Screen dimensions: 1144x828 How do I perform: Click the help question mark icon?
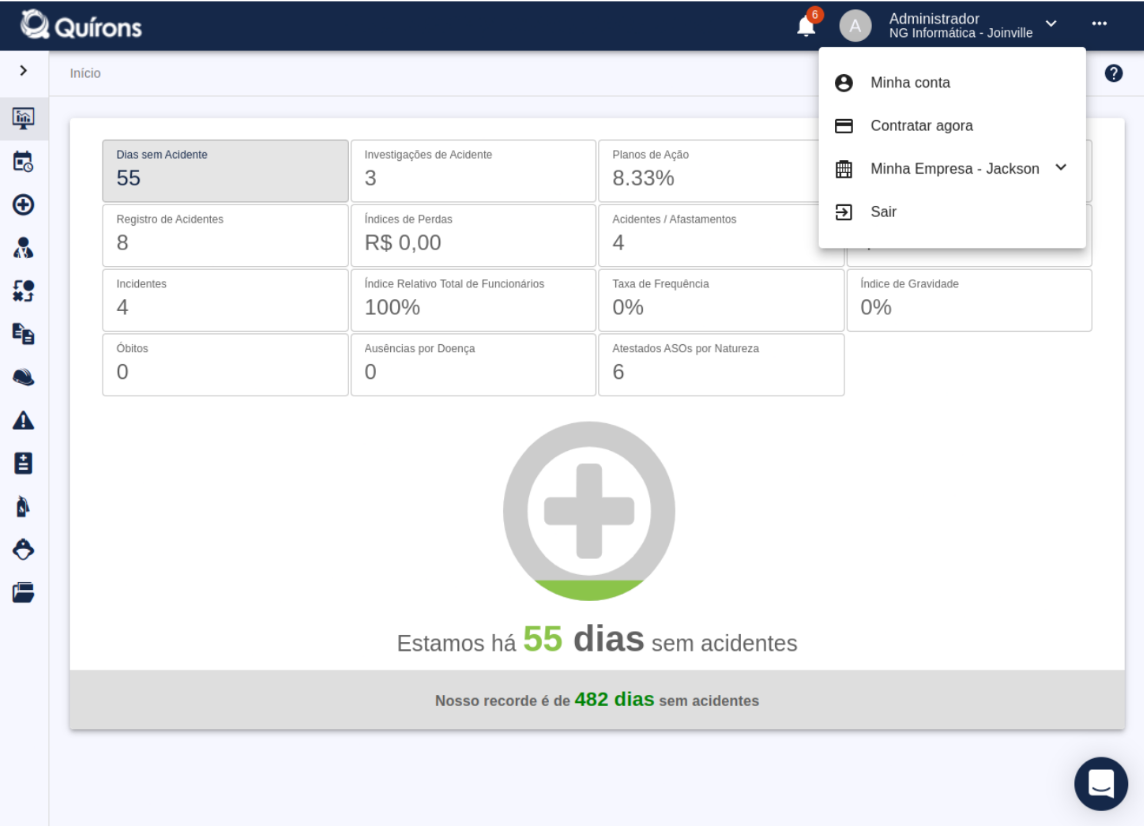coord(1113,73)
